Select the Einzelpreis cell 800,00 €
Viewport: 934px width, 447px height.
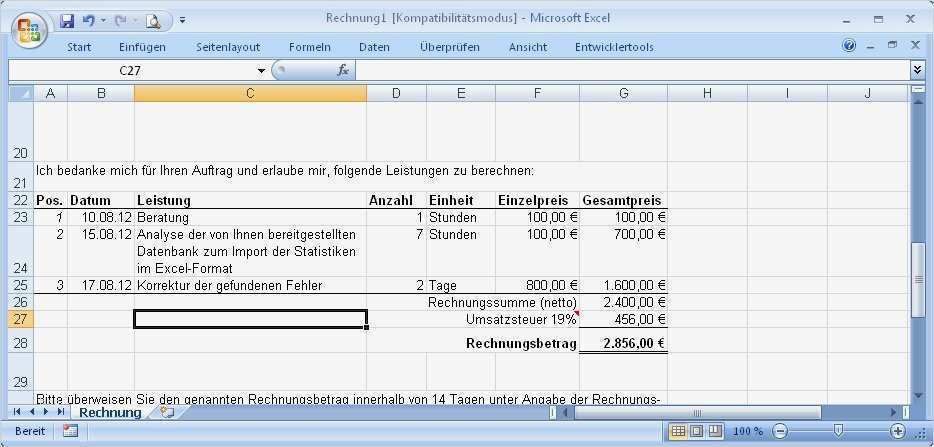click(x=537, y=285)
